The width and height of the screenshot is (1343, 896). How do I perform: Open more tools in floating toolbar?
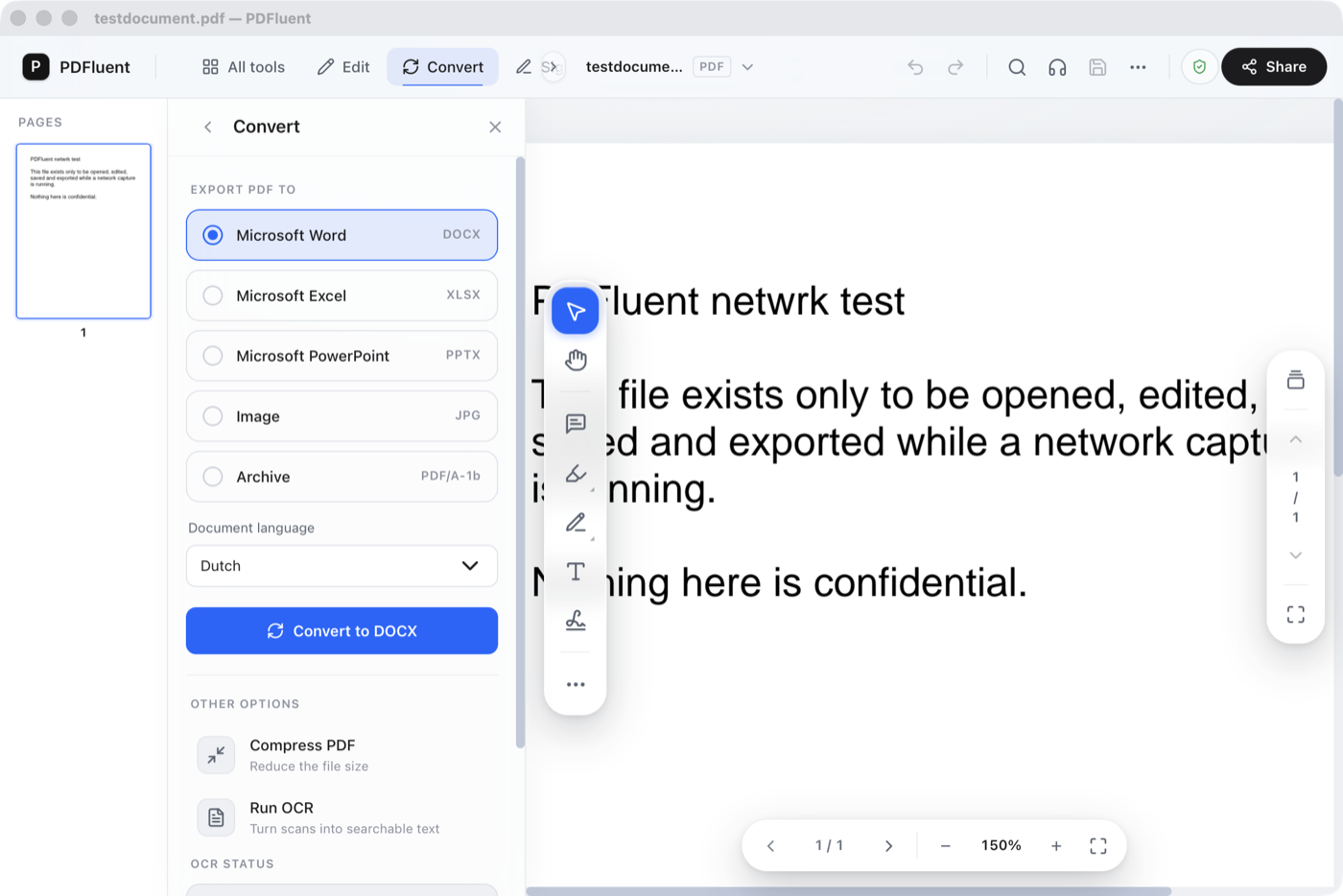[x=576, y=684]
